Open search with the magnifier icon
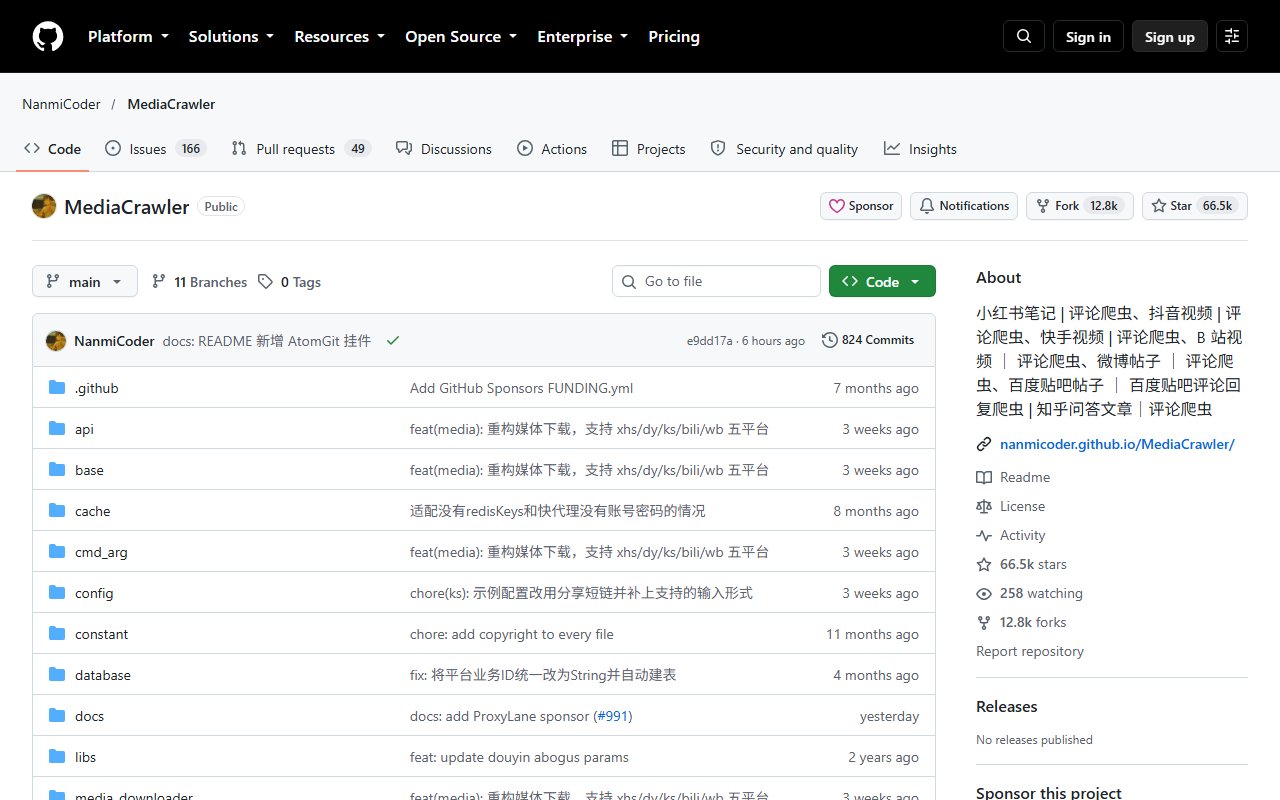Viewport: 1280px width, 800px height. [x=1024, y=36]
